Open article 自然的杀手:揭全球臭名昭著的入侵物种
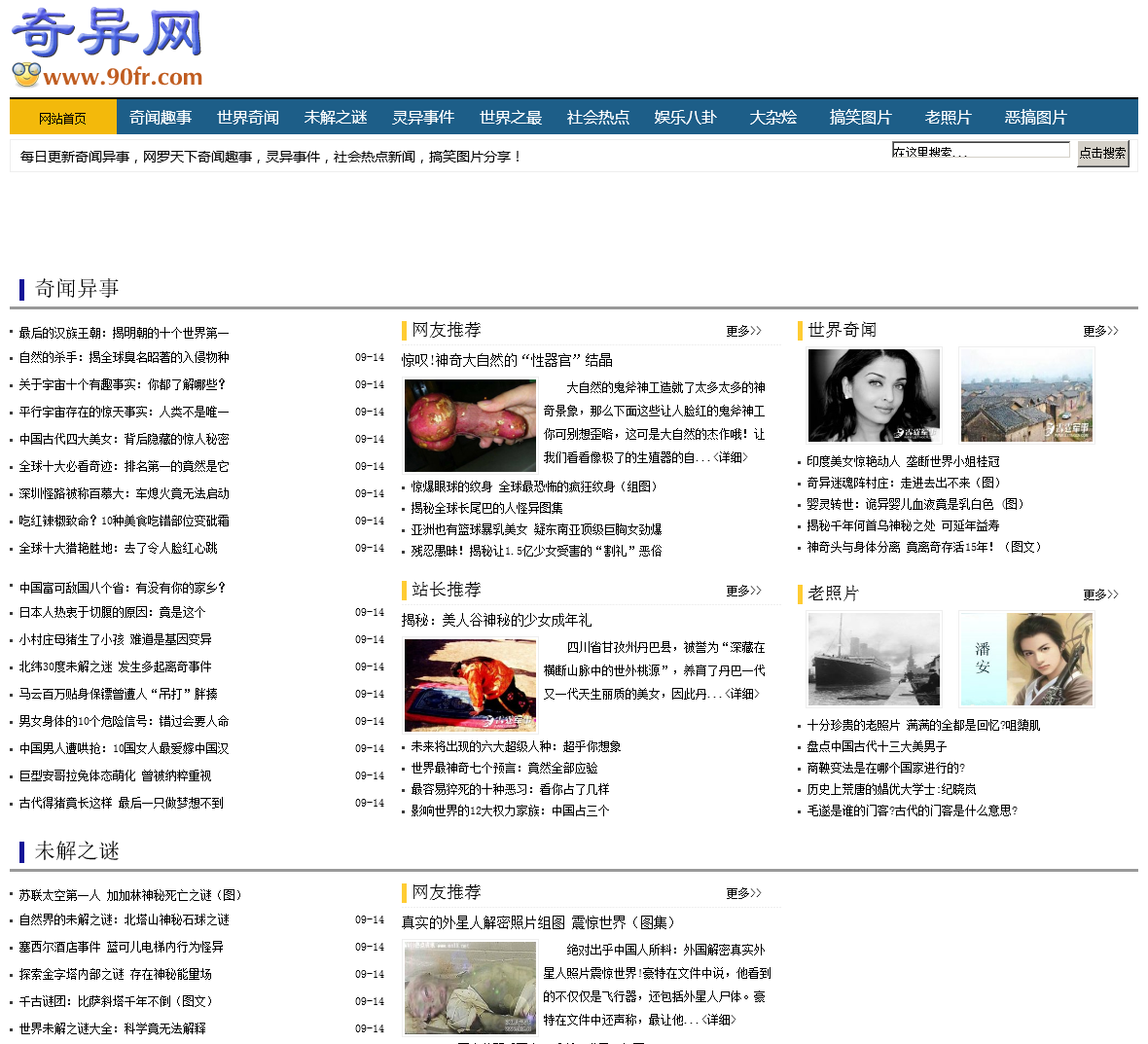 coord(124,357)
